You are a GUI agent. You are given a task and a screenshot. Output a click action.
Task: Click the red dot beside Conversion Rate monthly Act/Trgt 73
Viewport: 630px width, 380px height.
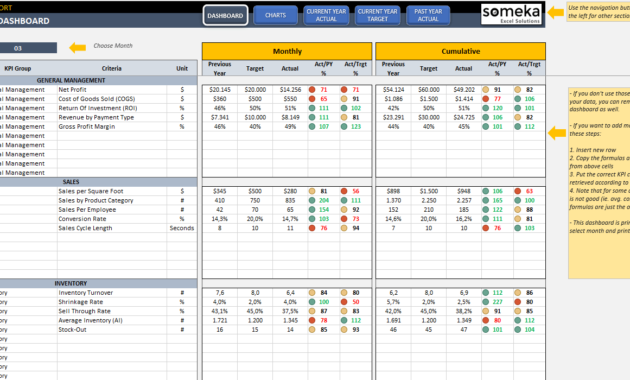(344, 219)
